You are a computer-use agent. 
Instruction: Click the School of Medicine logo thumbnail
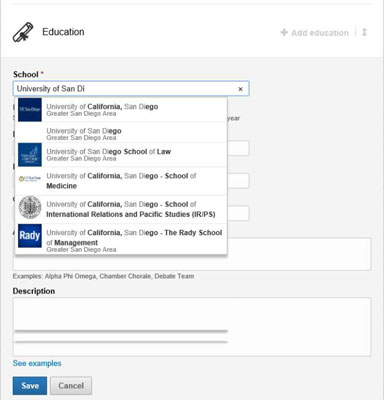coord(30,179)
